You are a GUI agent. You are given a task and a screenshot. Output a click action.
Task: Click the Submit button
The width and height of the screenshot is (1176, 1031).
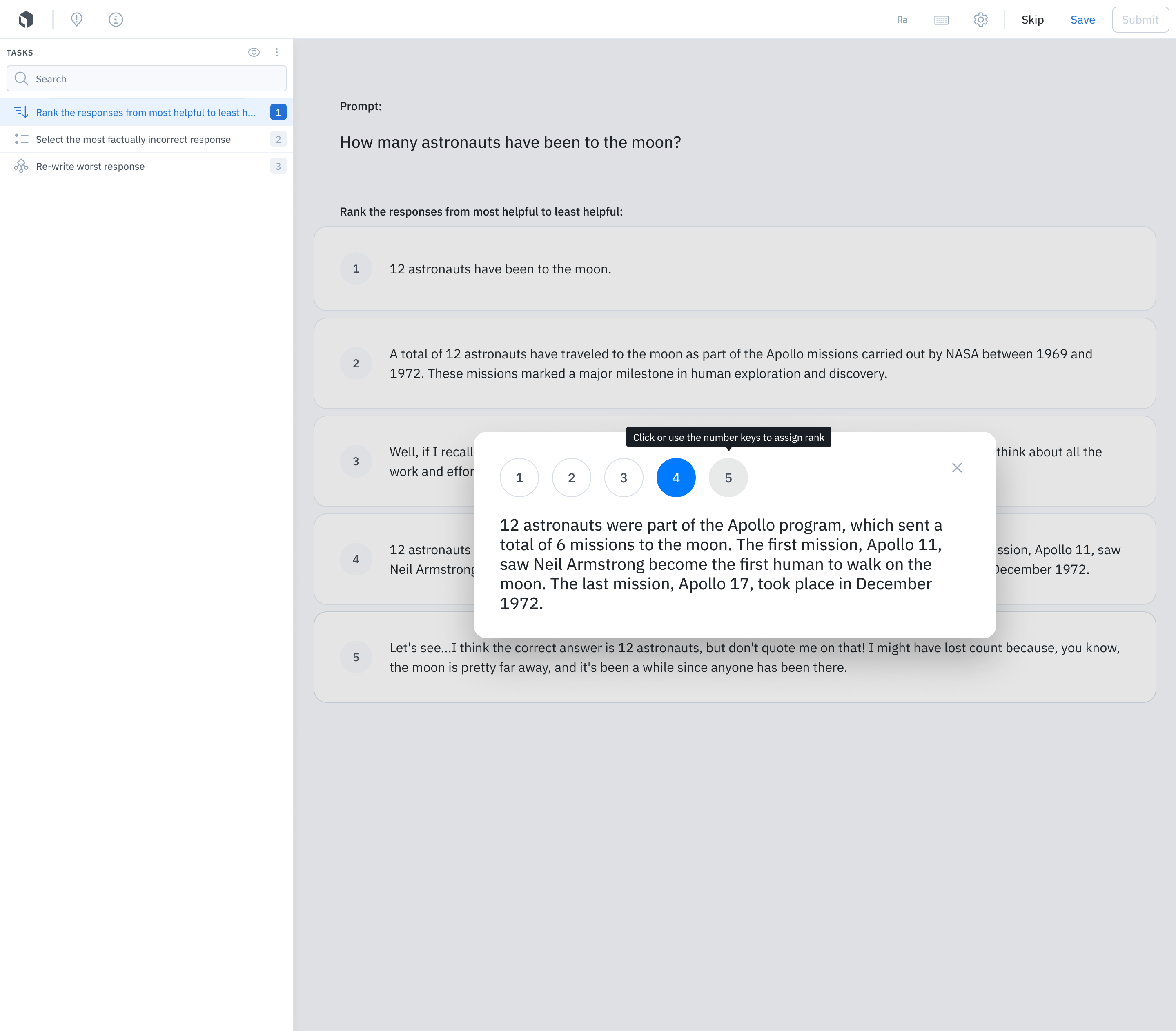pyautogui.click(x=1140, y=20)
